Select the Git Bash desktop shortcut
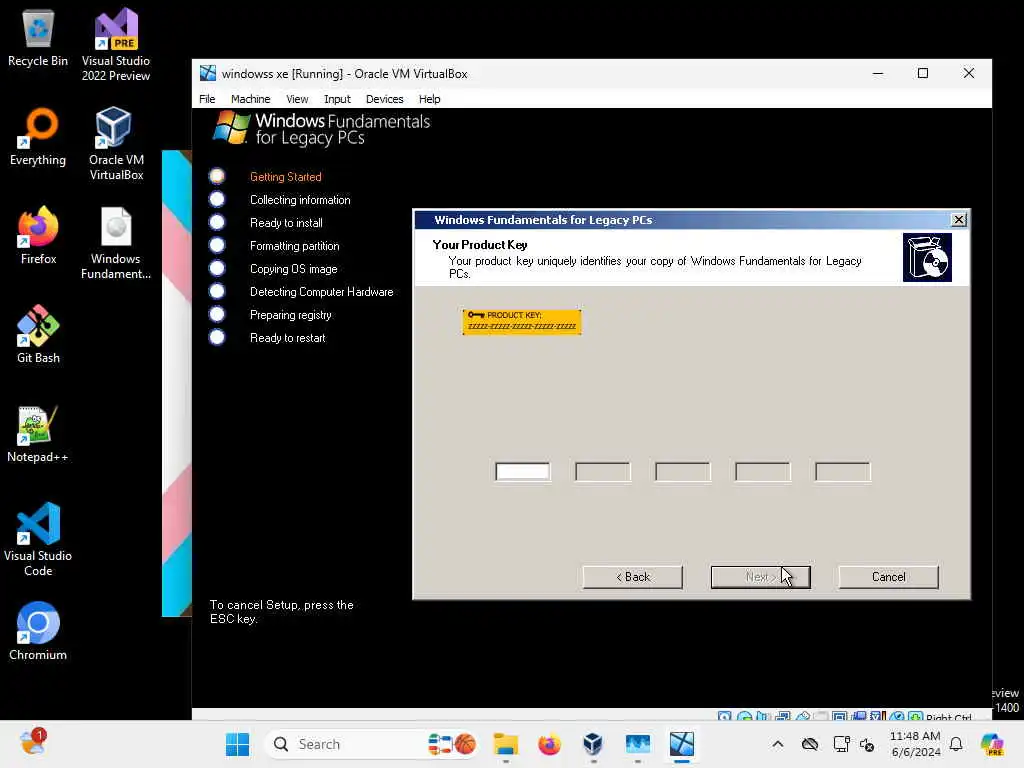Viewport: 1024px width, 768px height. click(38, 334)
